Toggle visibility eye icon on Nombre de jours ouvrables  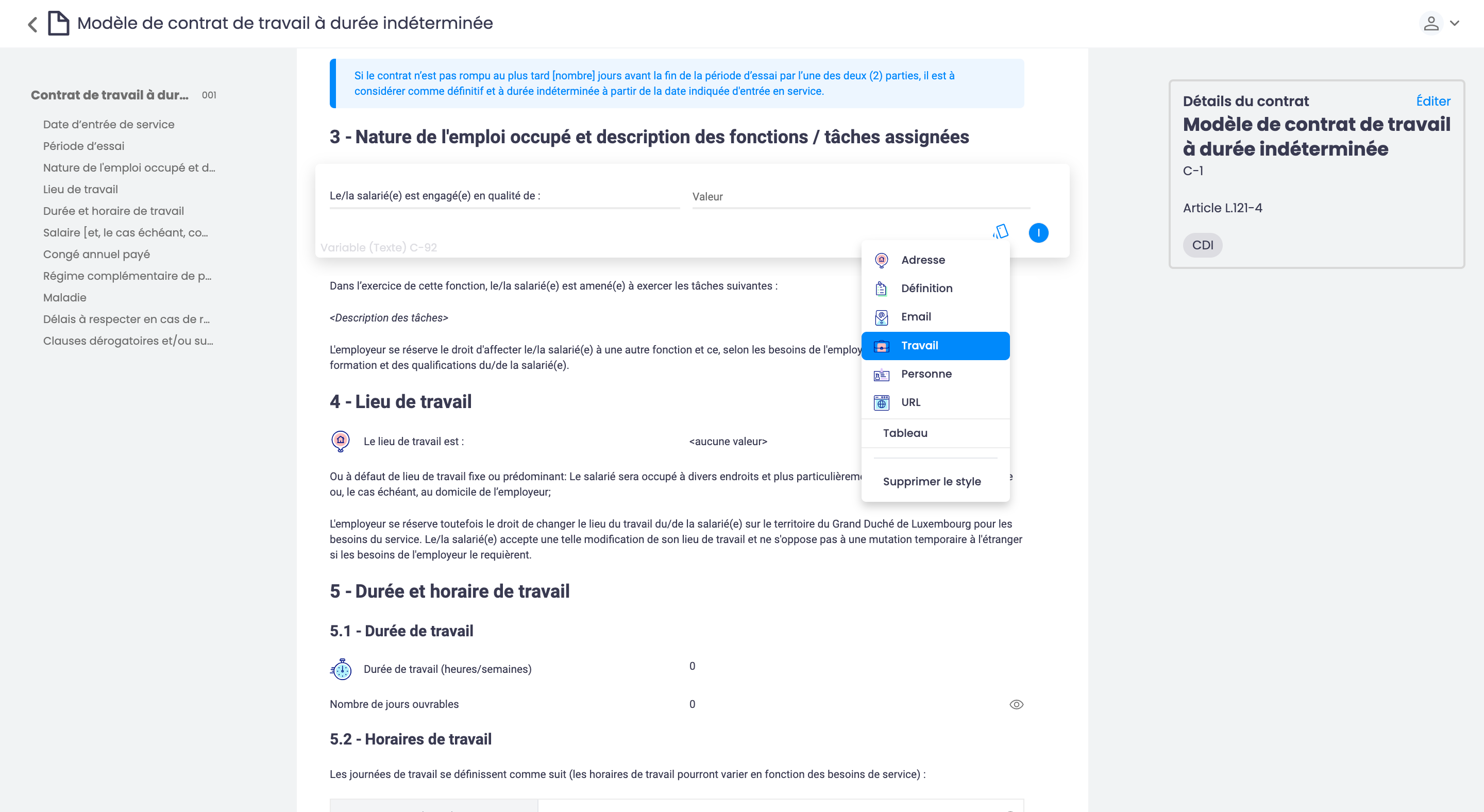coord(1016,704)
